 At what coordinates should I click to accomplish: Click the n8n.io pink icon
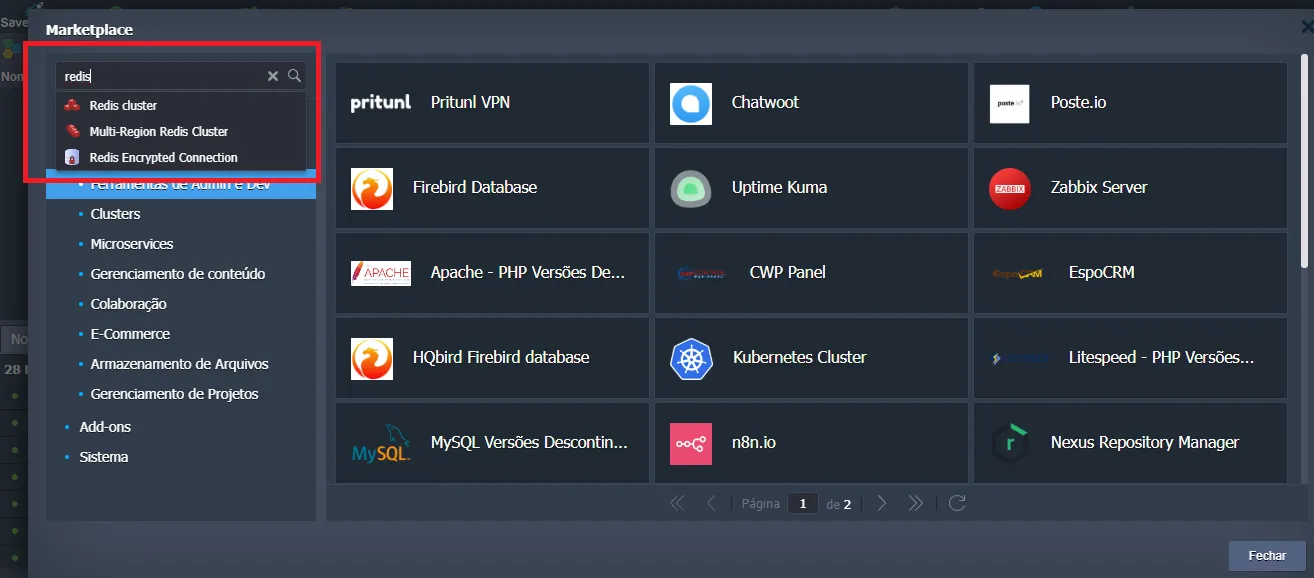[690, 443]
